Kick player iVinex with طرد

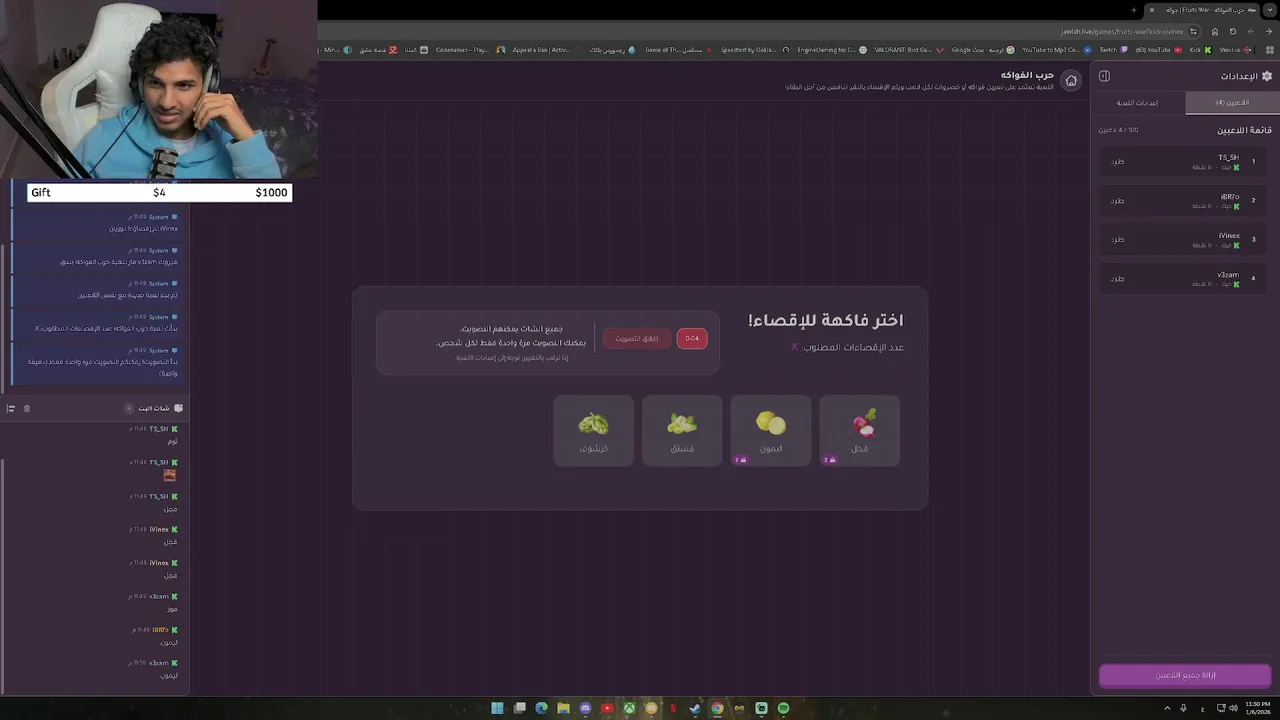(x=1117, y=239)
